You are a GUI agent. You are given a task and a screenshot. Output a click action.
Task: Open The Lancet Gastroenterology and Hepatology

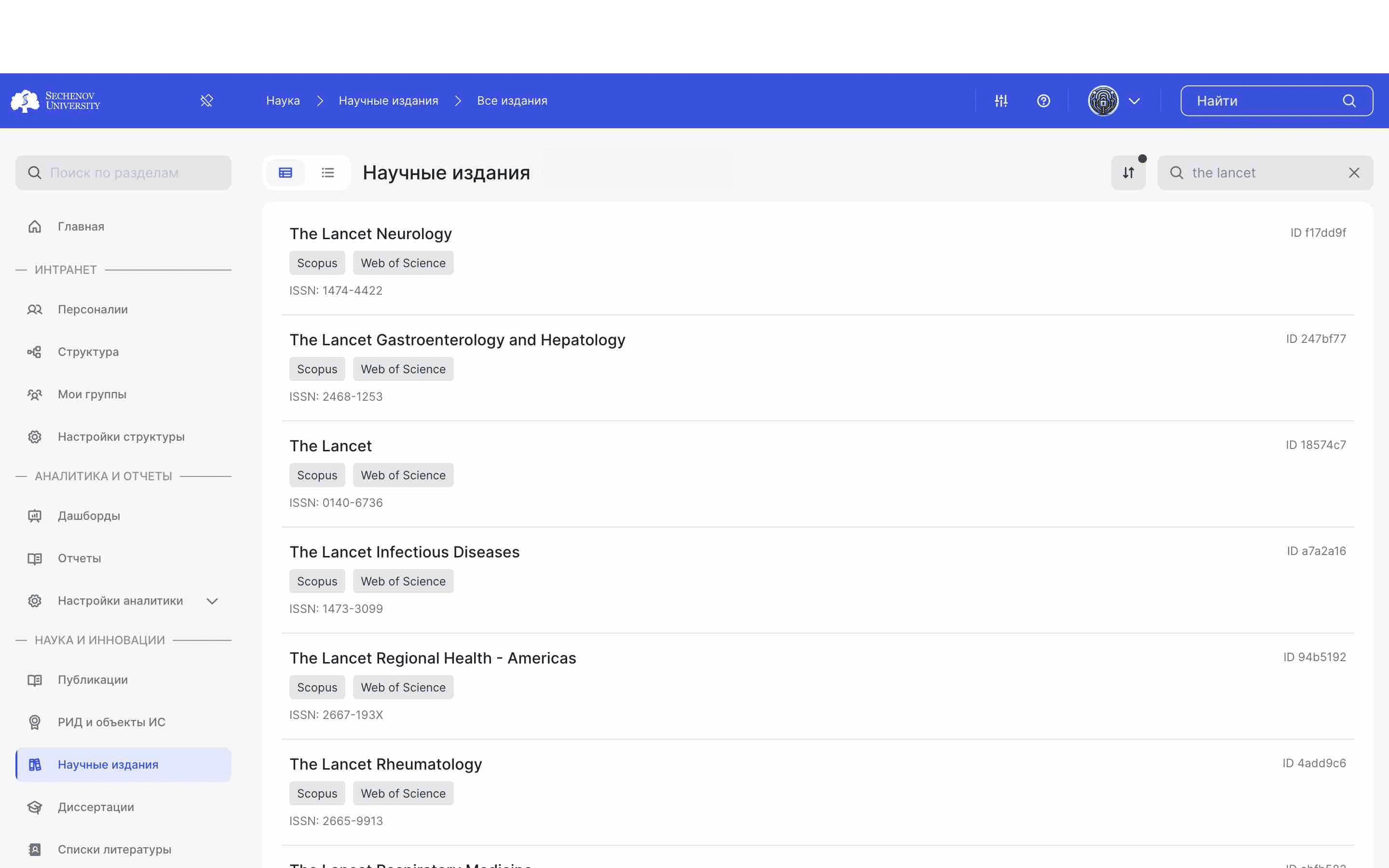[x=457, y=340]
